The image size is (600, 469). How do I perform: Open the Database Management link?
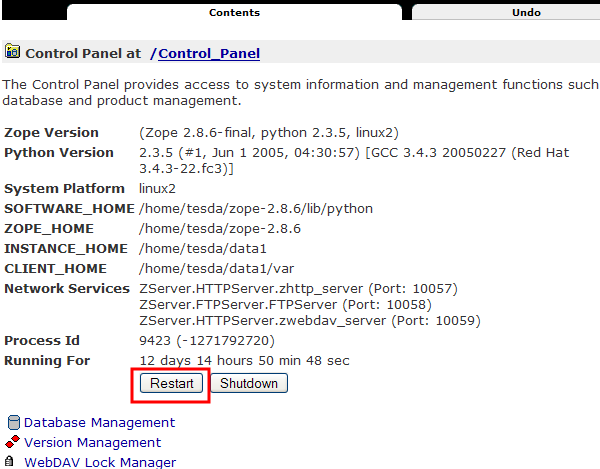(x=99, y=423)
